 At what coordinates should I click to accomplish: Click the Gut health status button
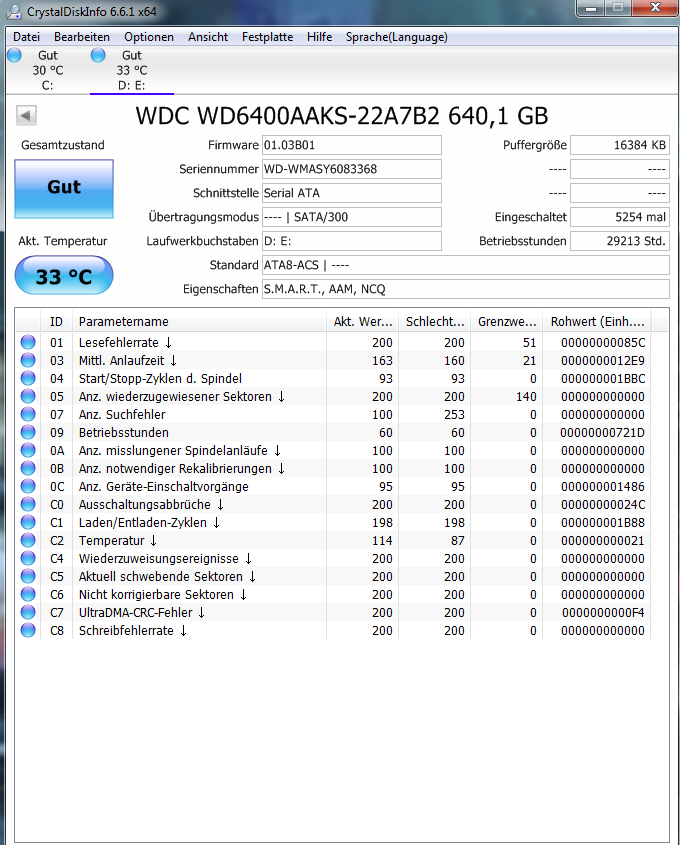[x=64, y=189]
